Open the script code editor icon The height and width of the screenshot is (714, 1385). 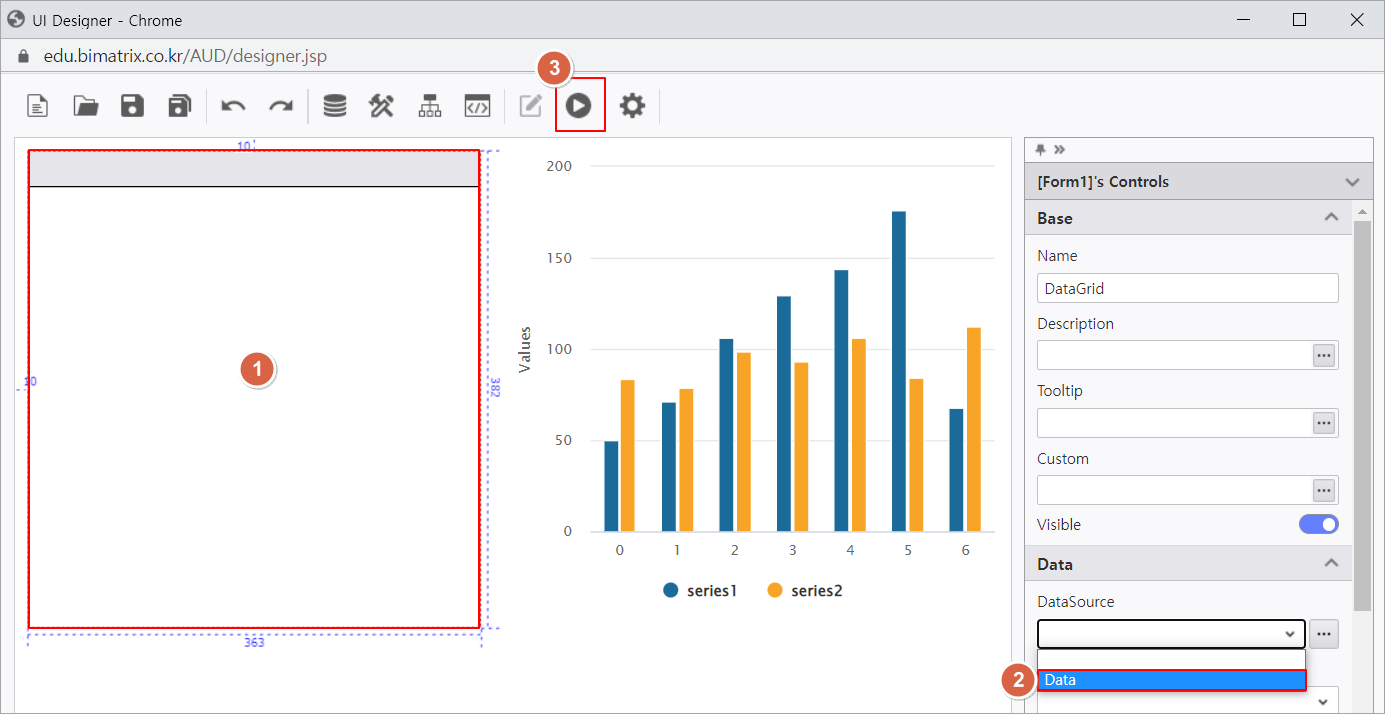click(x=477, y=105)
